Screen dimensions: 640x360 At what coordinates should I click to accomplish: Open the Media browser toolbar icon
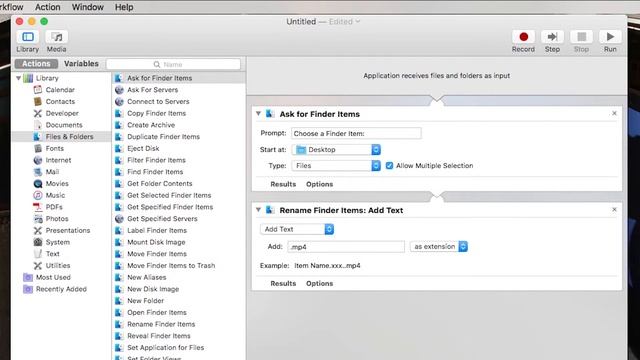tap(57, 37)
